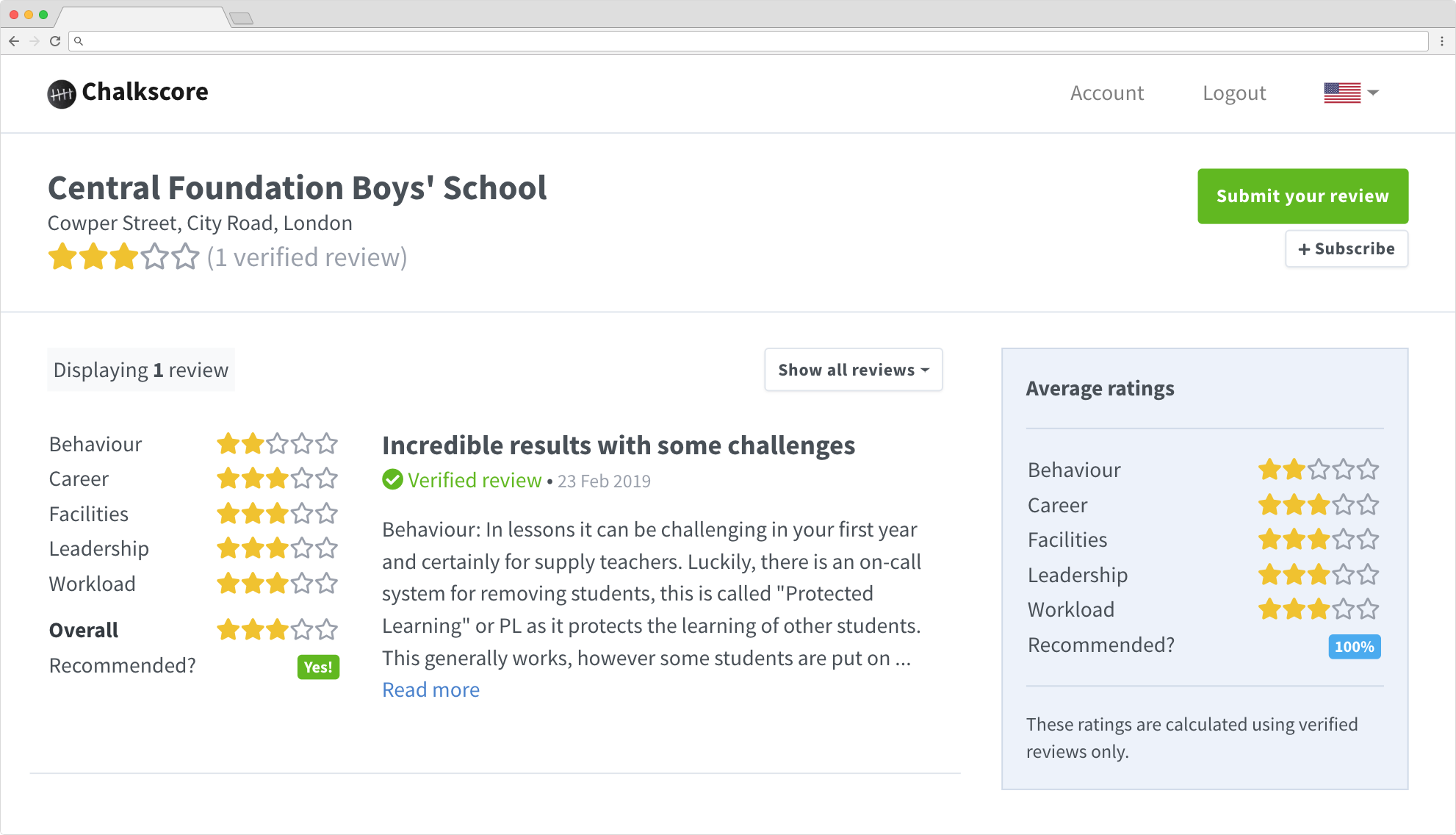Image resolution: width=1456 pixels, height=835 pixels.
Task: Open the browser three-dot menu
Action: 1442,41
